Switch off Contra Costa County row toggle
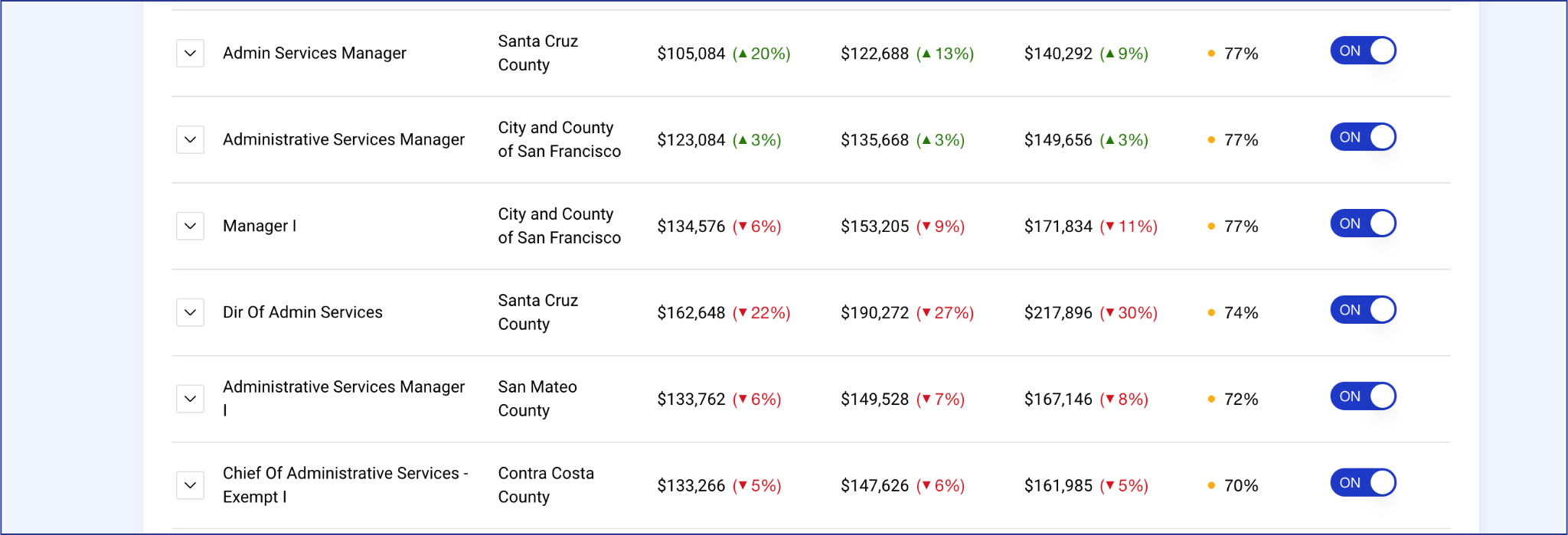The image size is (1568, 535). [x=1363, y=484]
